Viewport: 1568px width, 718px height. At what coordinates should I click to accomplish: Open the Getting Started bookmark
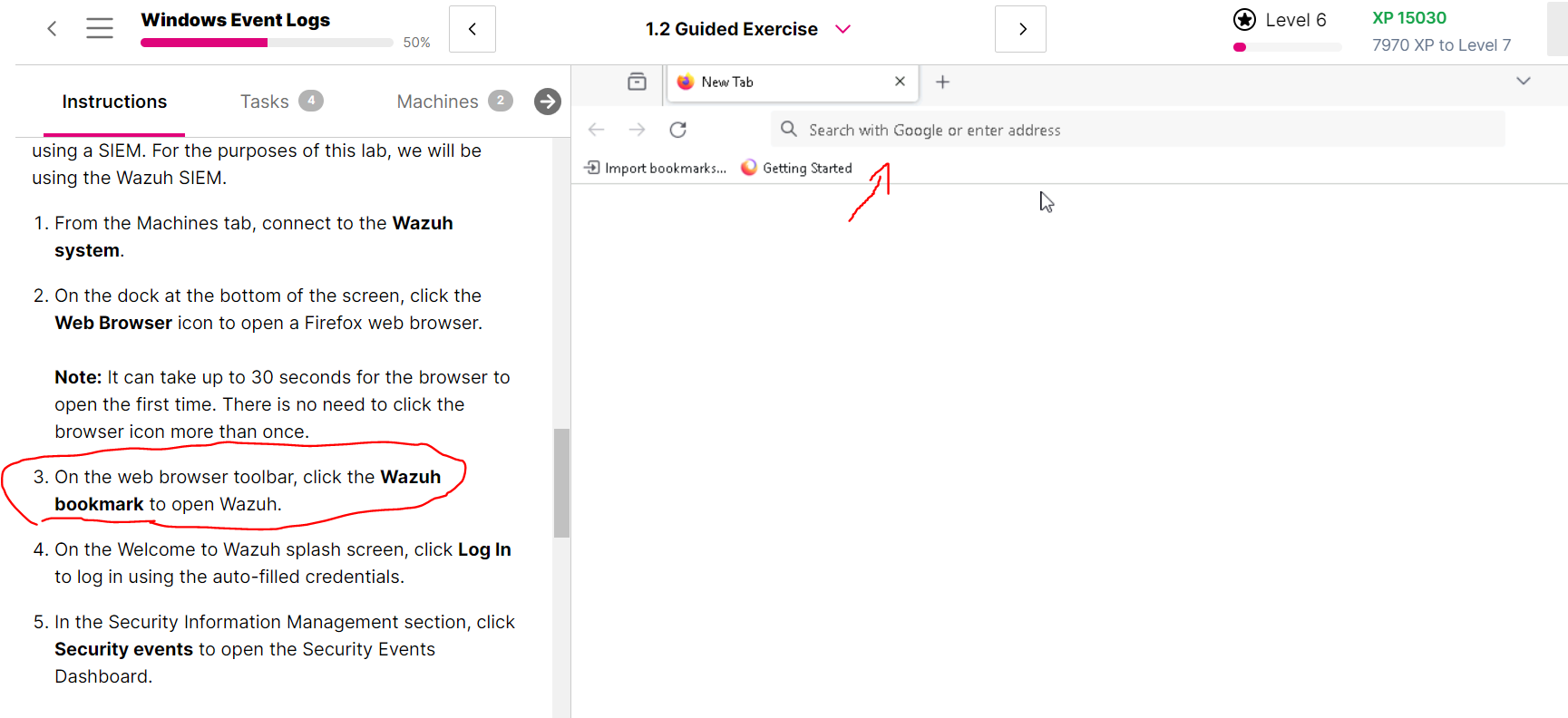(797, 168)
